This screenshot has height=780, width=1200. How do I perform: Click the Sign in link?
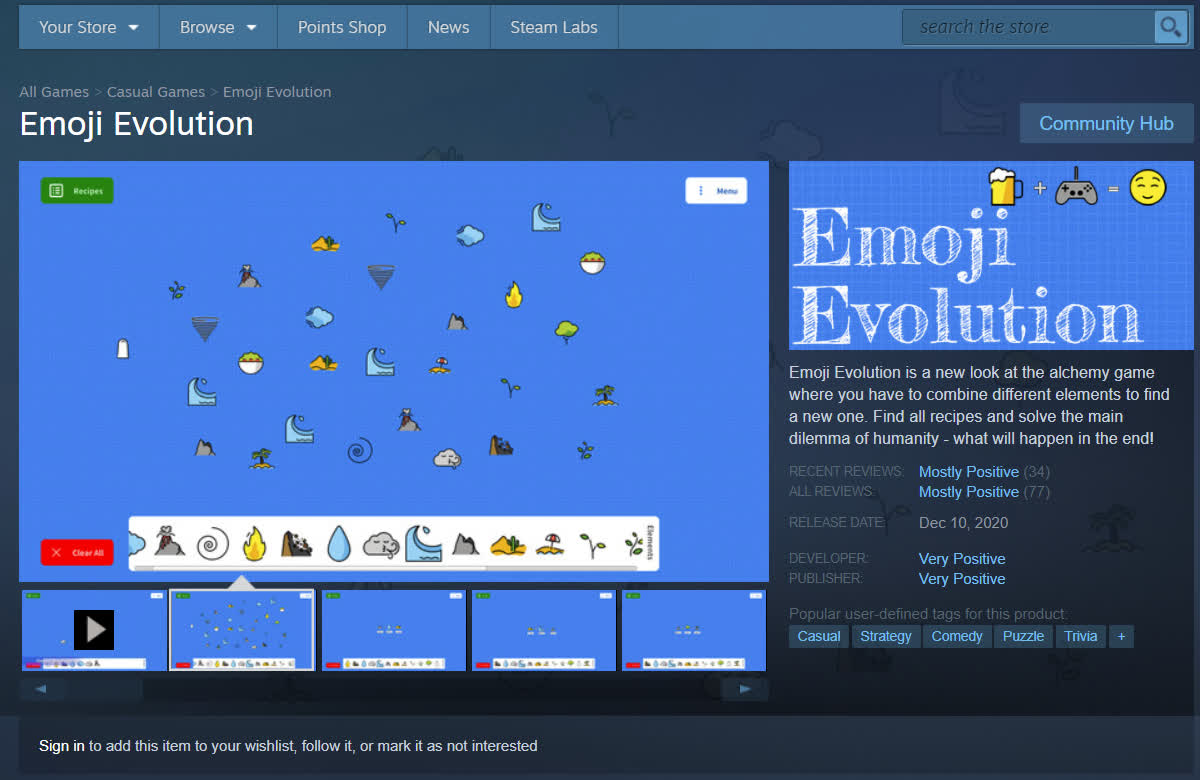pos(62,746)
